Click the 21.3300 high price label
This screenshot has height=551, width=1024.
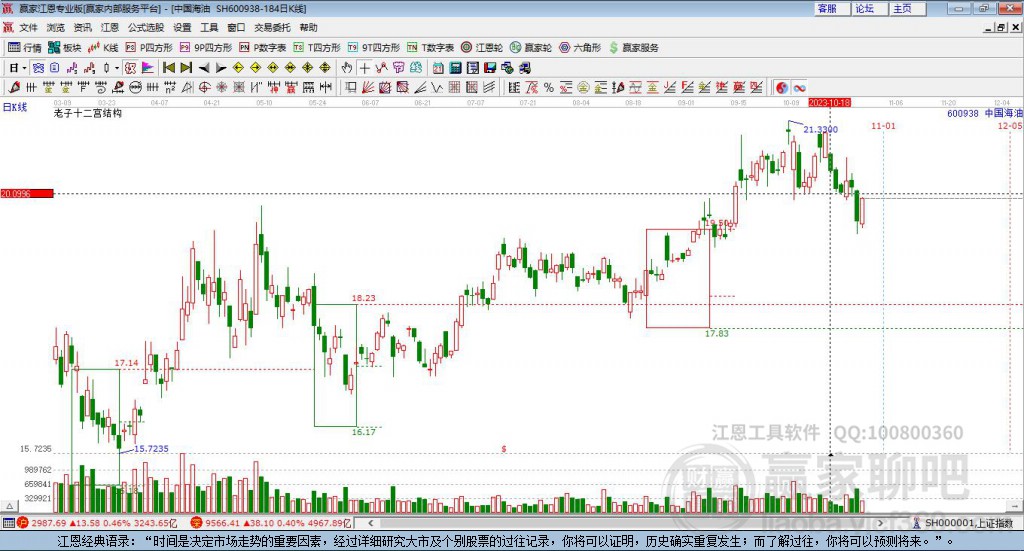[820, 129]
